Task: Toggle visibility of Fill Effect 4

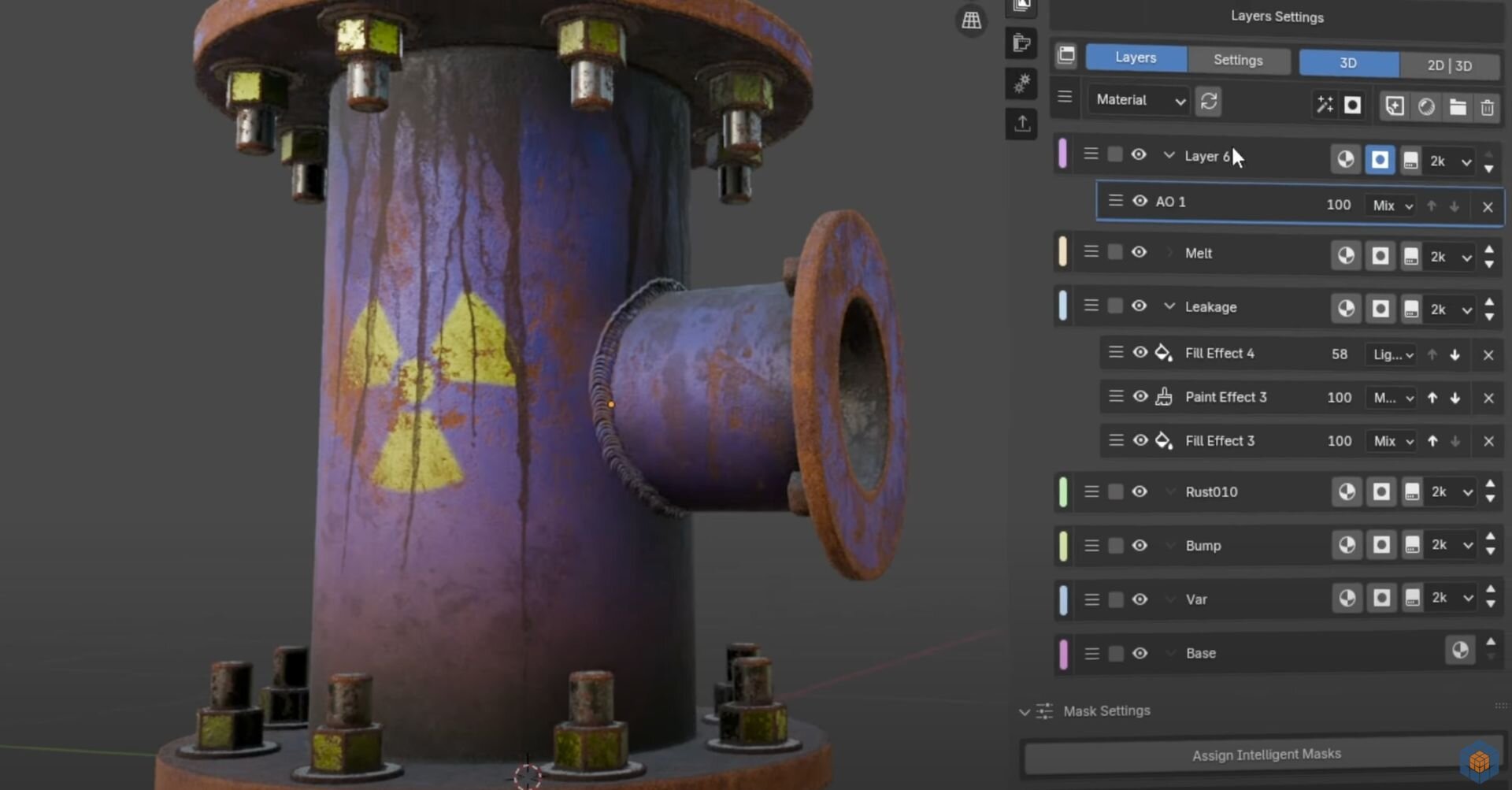Action: (1140, 352)
